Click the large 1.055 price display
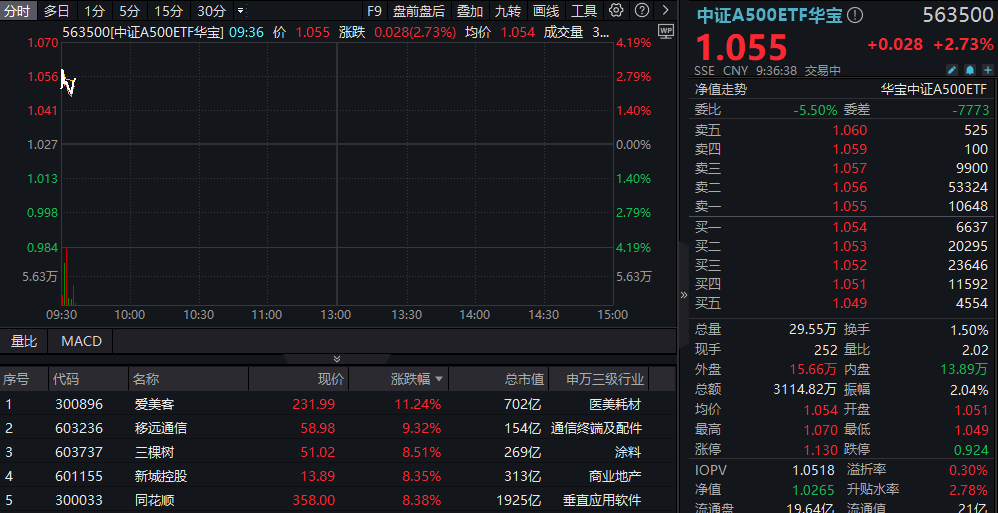The width and height of the screenshot is (998, 513). pyautogui.click(x=741, y=47)
